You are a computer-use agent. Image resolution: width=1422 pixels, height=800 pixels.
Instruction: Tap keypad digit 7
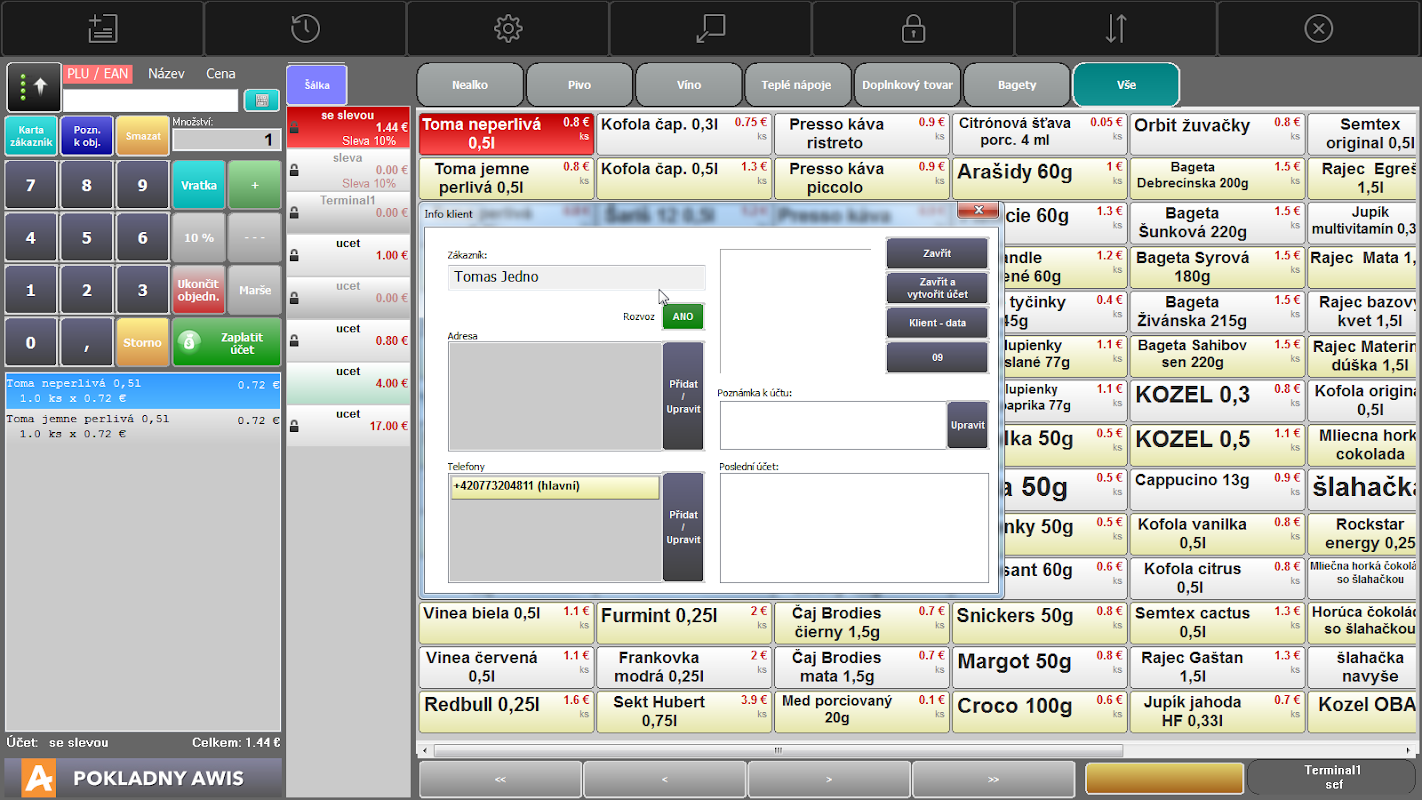[31, 185]
